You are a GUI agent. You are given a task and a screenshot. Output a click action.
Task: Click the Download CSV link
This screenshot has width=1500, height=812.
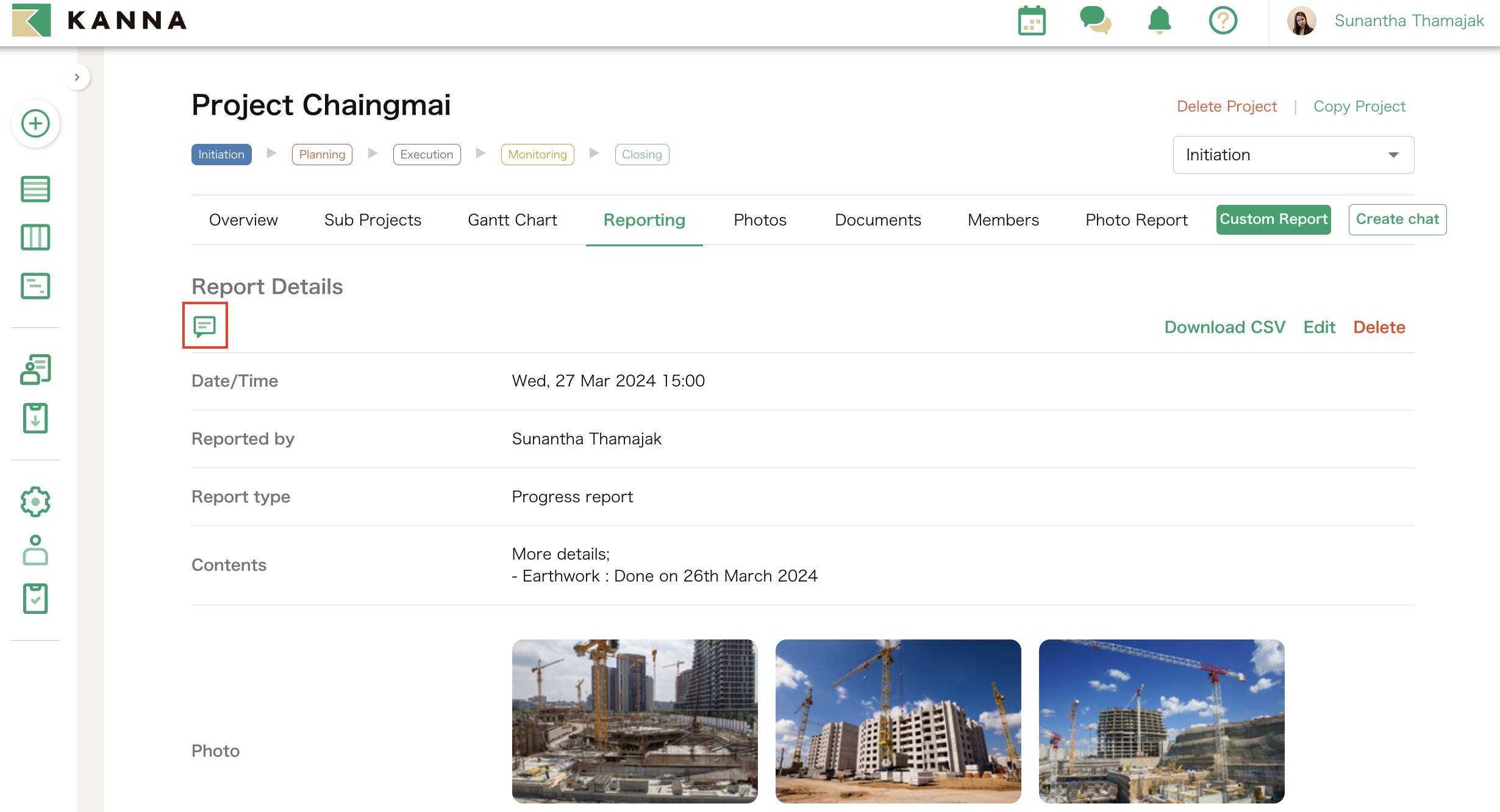[1224, 327]
